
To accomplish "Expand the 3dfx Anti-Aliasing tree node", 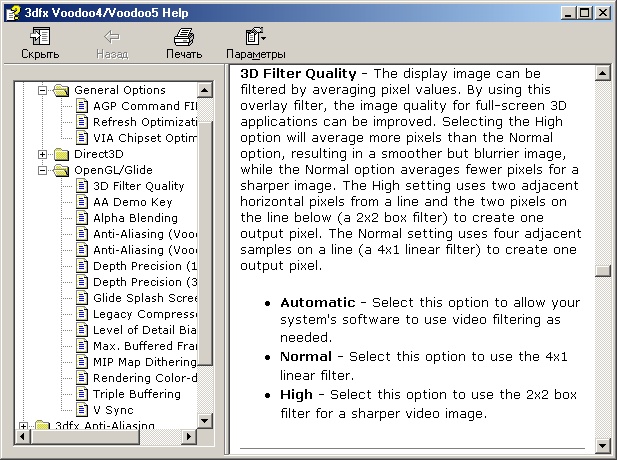I will pos(23,426).
